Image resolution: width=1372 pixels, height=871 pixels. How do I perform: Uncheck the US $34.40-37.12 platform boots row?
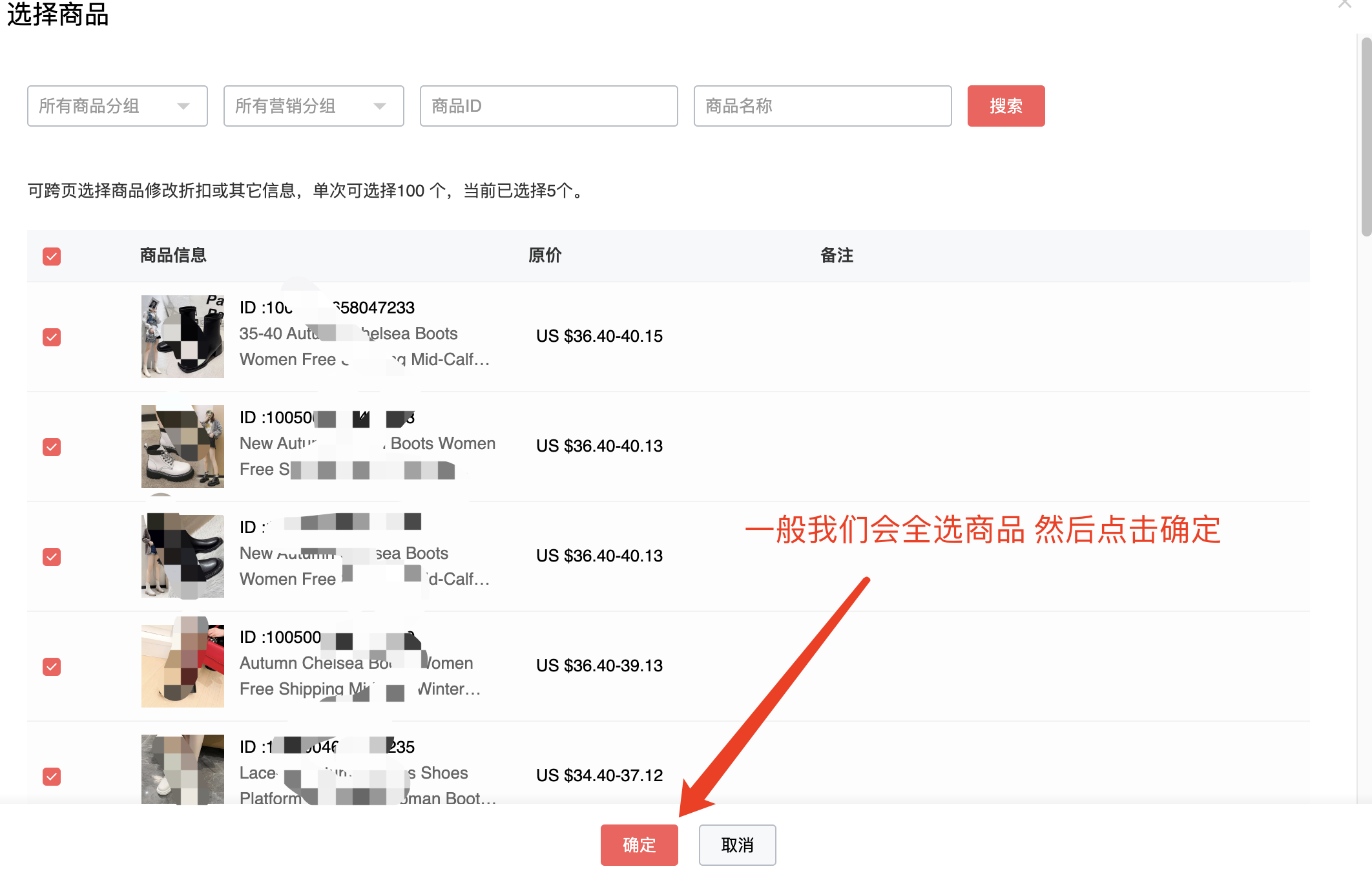coord(51,777)
